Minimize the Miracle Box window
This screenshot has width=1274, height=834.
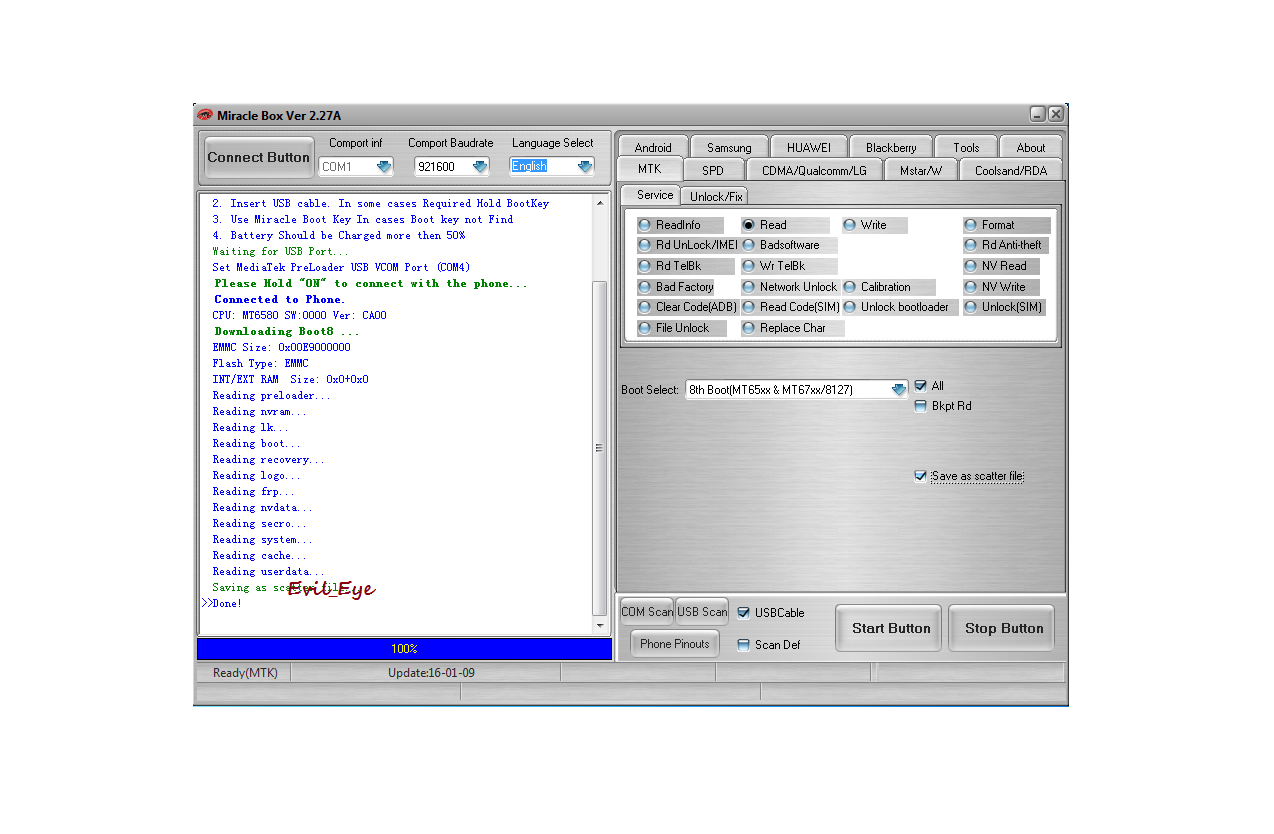tap(1038, 114)
